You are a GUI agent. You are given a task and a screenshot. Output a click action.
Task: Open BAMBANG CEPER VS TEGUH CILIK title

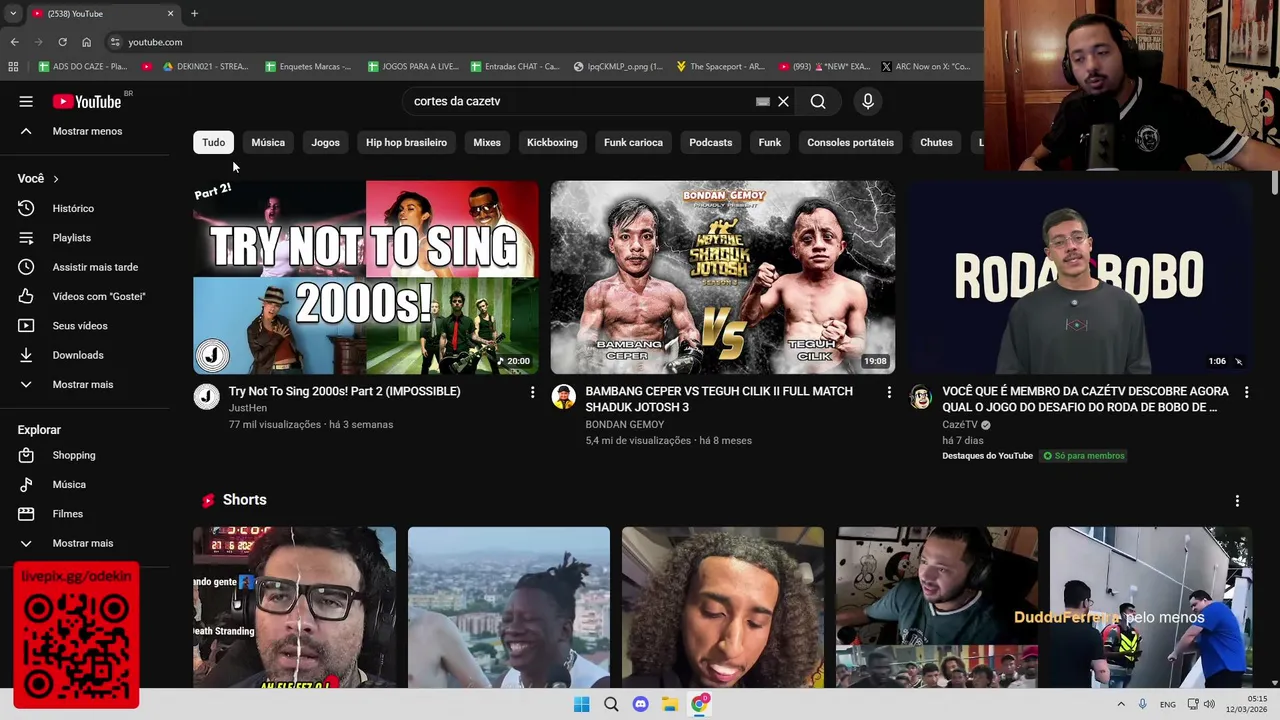719,399
